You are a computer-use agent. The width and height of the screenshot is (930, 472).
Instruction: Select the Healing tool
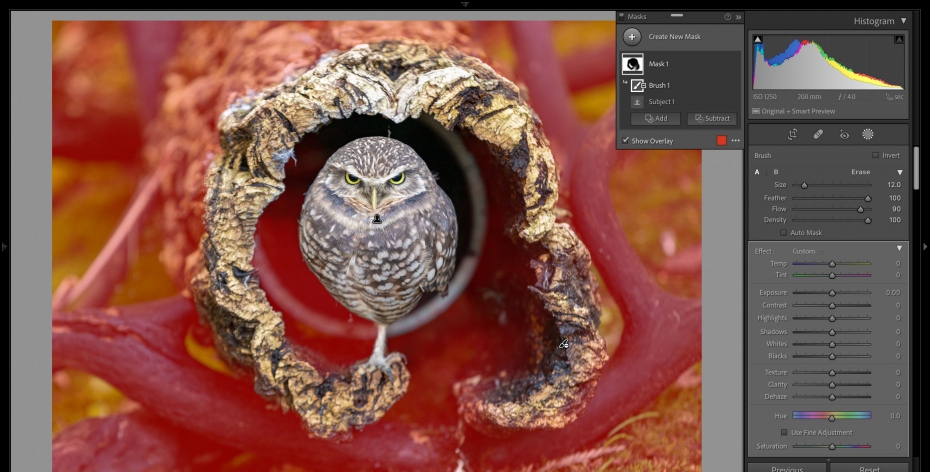pyautogui.click(x=818, y=135)
